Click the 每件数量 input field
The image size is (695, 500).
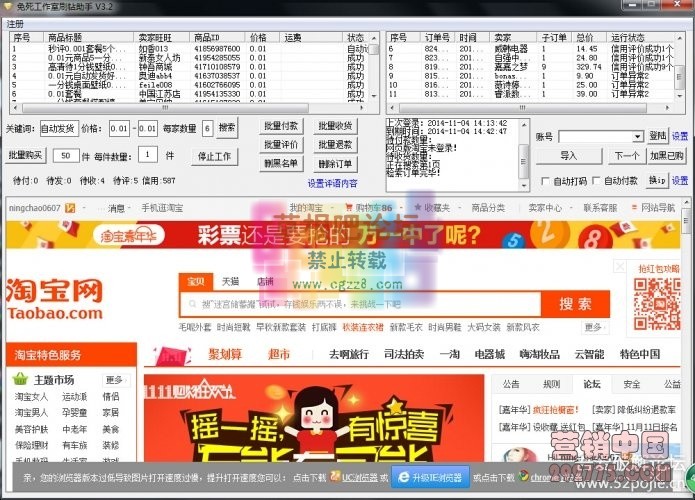(148, 155)
